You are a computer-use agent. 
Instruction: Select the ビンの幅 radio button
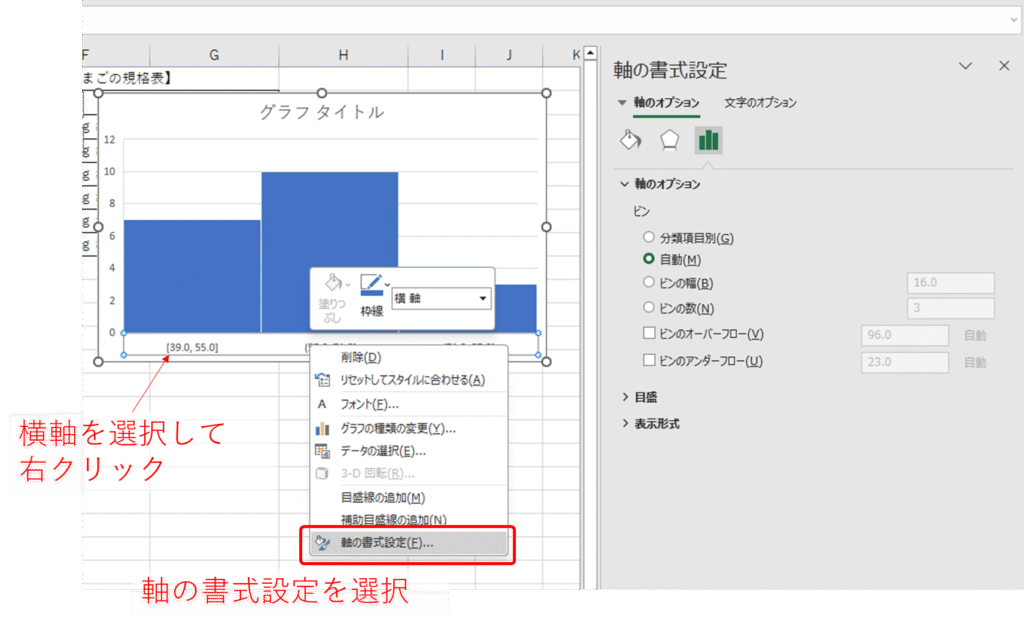pyautogui.click(x=649, y=283)
